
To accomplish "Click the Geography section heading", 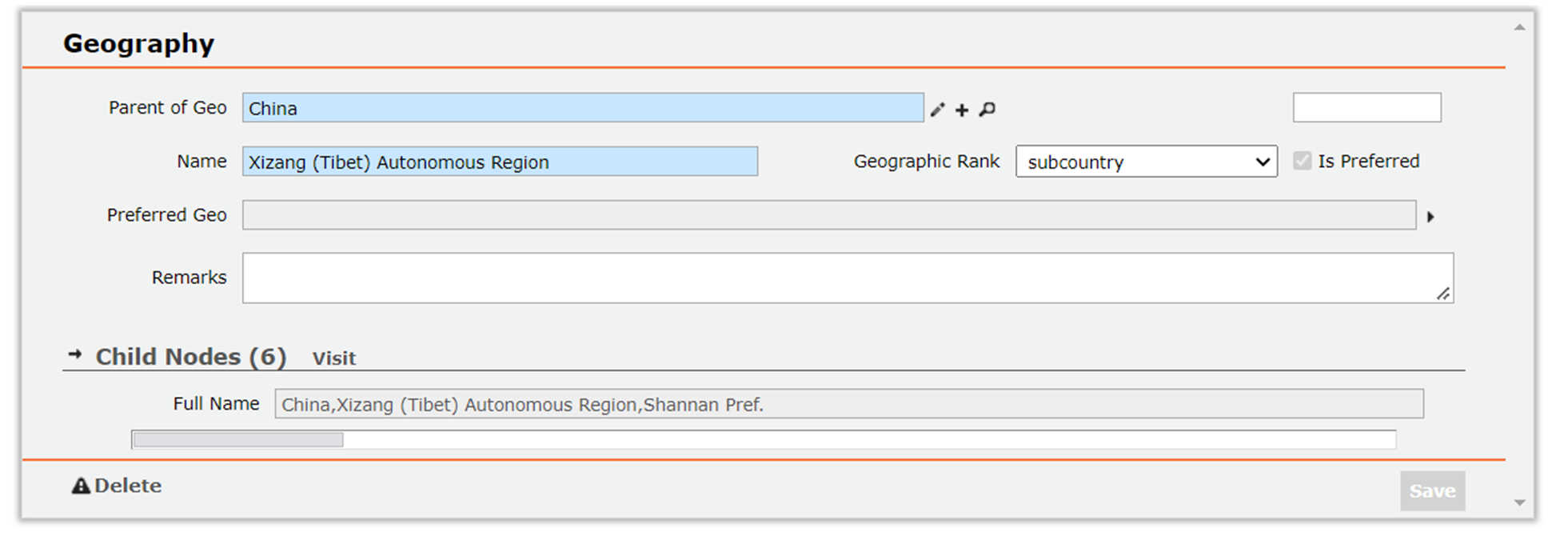I will [x=138, y=44].
